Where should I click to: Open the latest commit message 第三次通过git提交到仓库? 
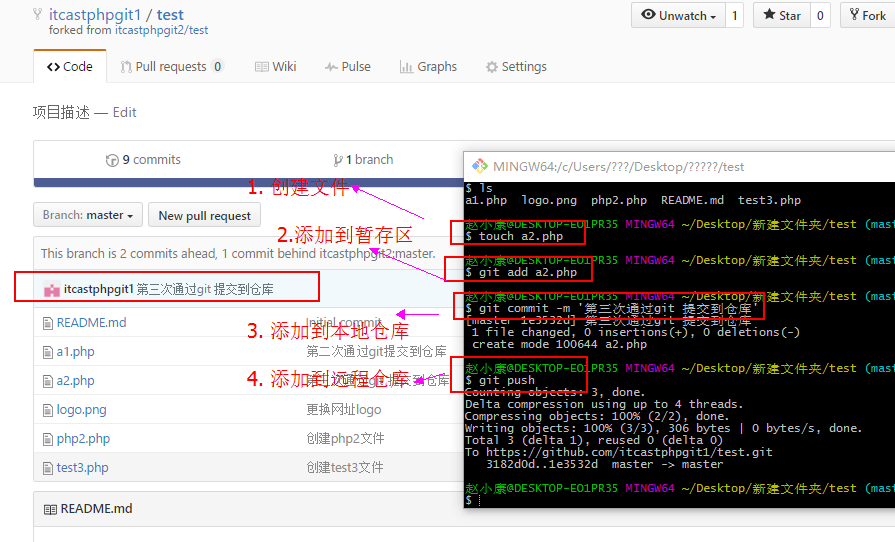pyautogui.click(x=205, y=289)
